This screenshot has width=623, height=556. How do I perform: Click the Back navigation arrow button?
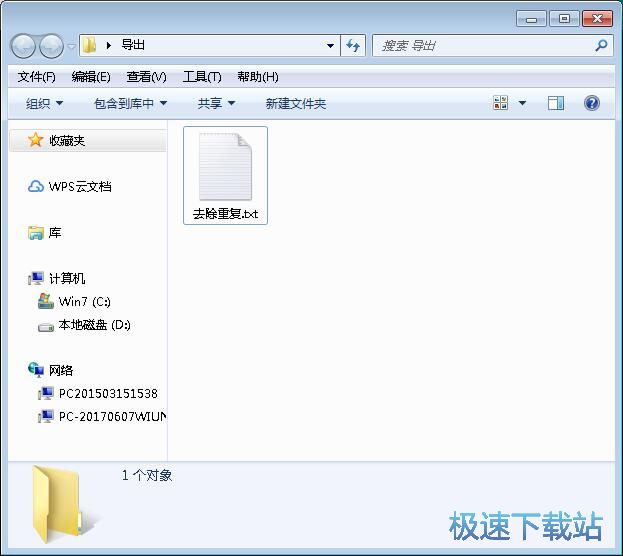click(23, 46)
